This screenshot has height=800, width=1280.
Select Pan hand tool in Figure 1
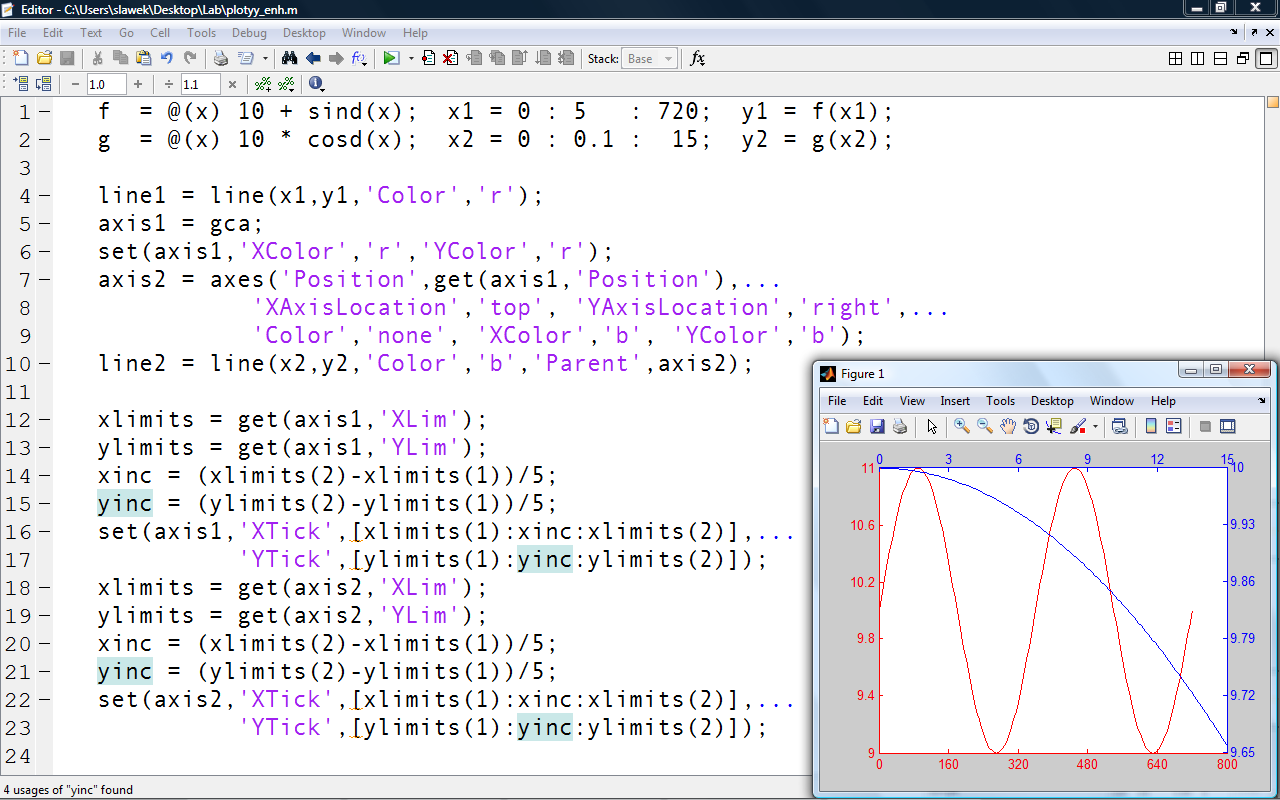pyautogui.click(x=1008, y=426)
